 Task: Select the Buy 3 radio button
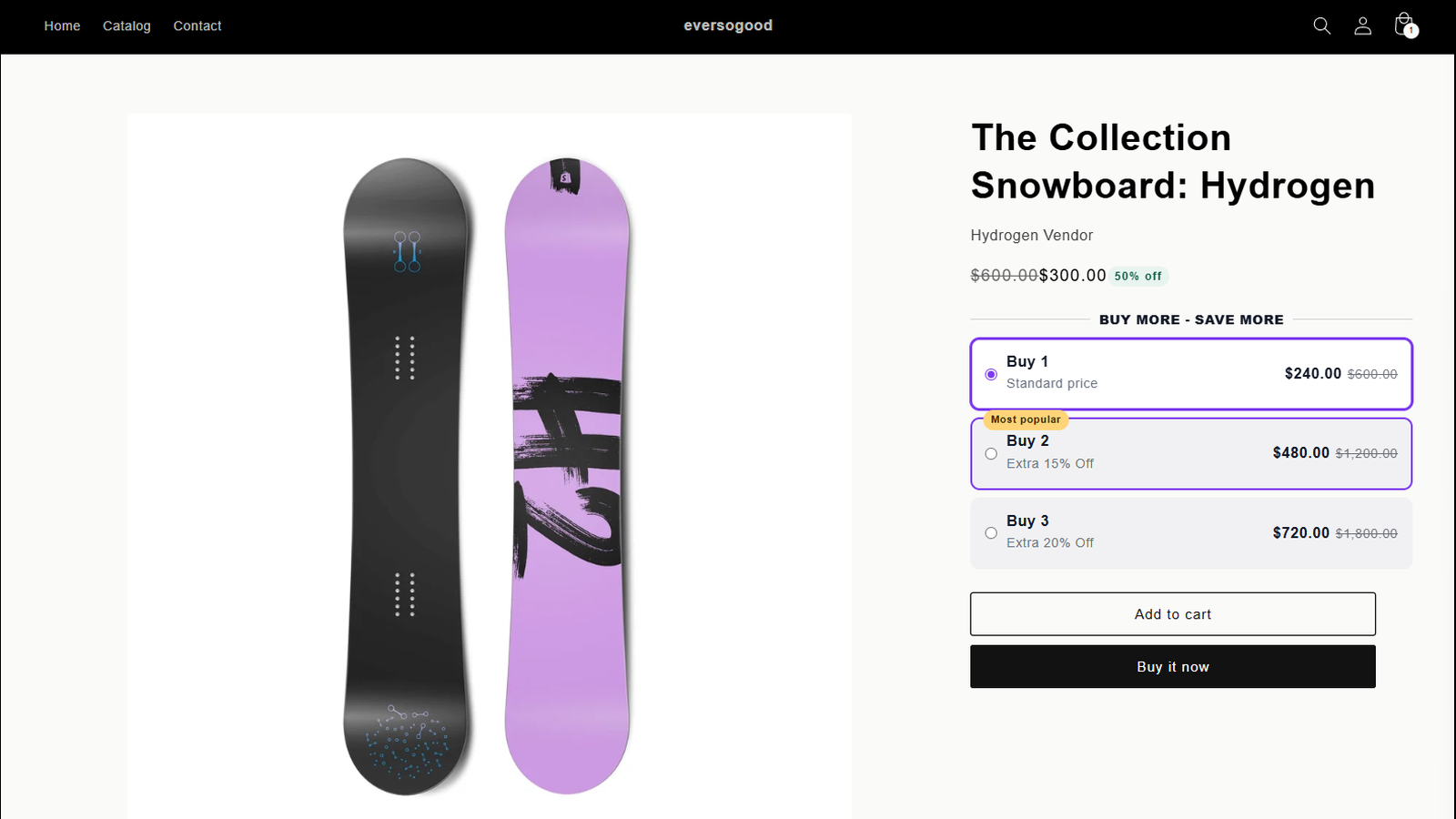991,533
